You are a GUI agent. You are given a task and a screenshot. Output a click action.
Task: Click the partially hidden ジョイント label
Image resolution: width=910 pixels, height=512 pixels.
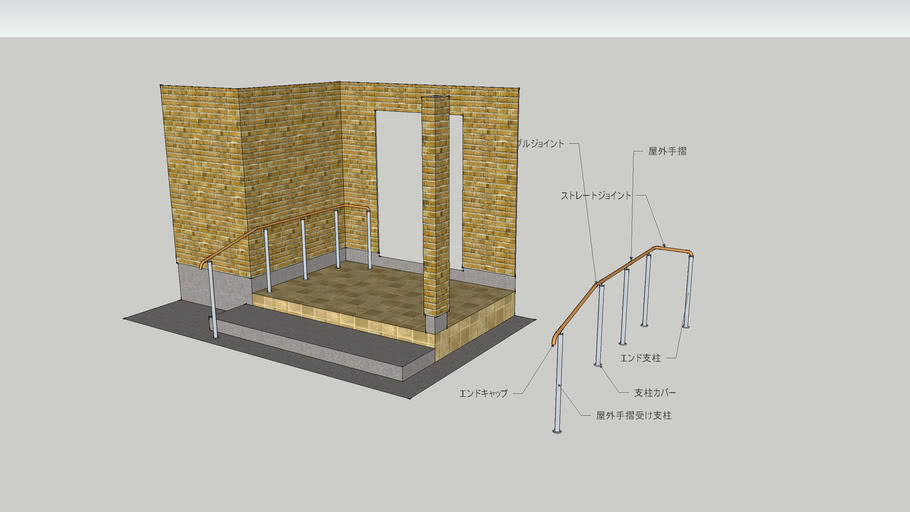click(x=540, y=143)
